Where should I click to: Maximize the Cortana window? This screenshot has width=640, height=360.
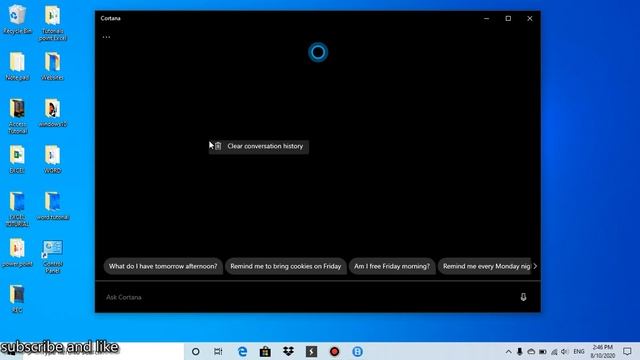508,18
